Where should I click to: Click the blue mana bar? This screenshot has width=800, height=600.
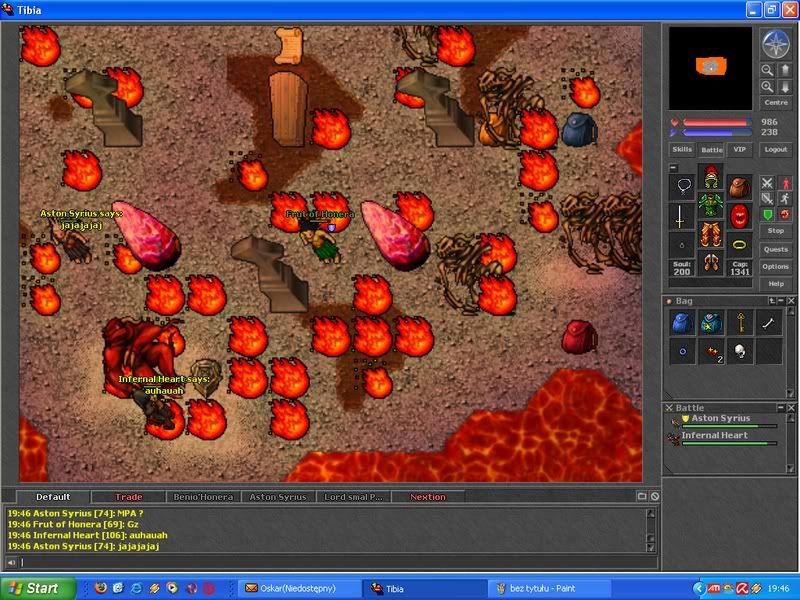click(x=717, y=133)
